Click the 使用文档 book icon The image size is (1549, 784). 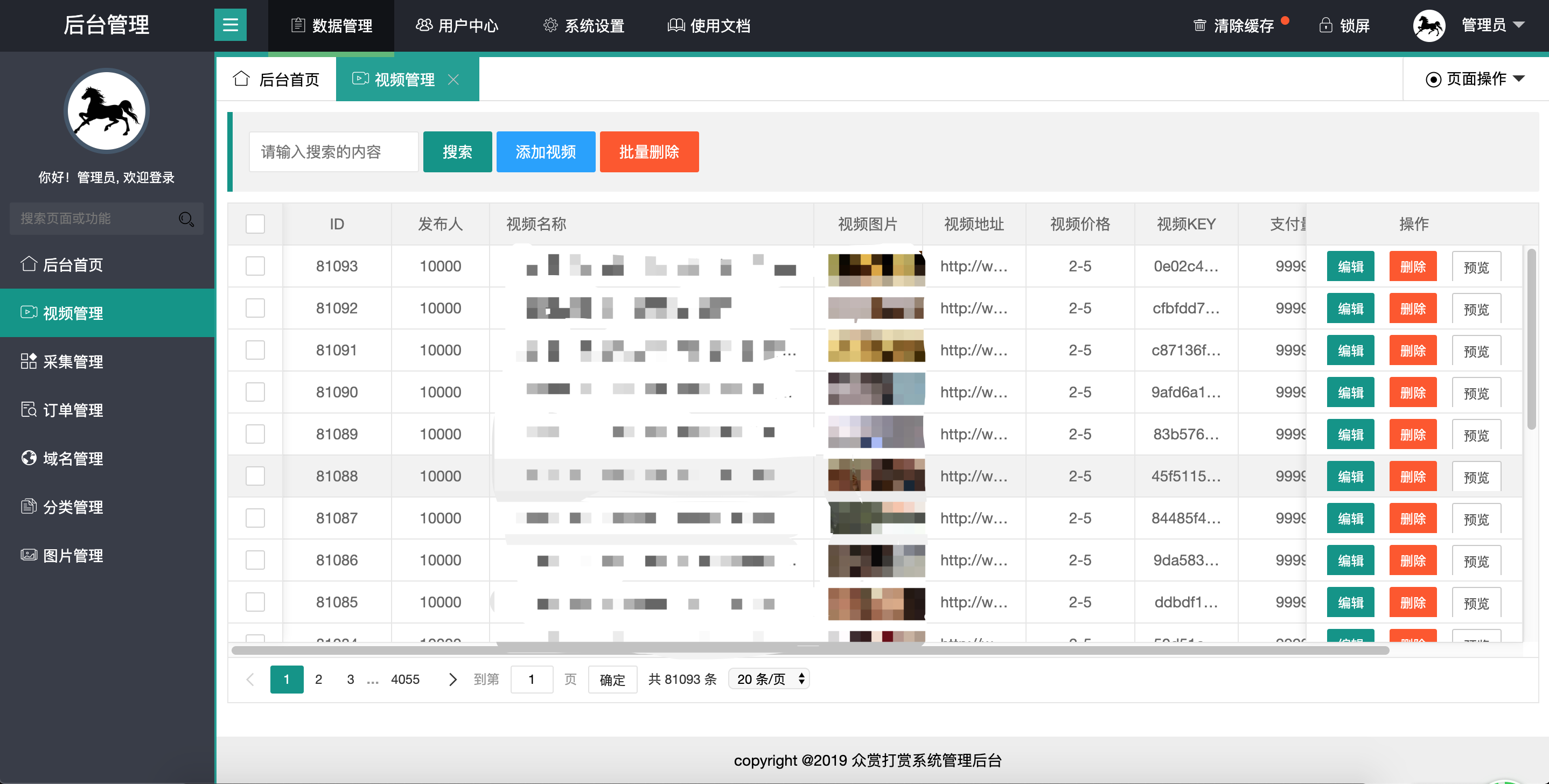tap(676, 25)
